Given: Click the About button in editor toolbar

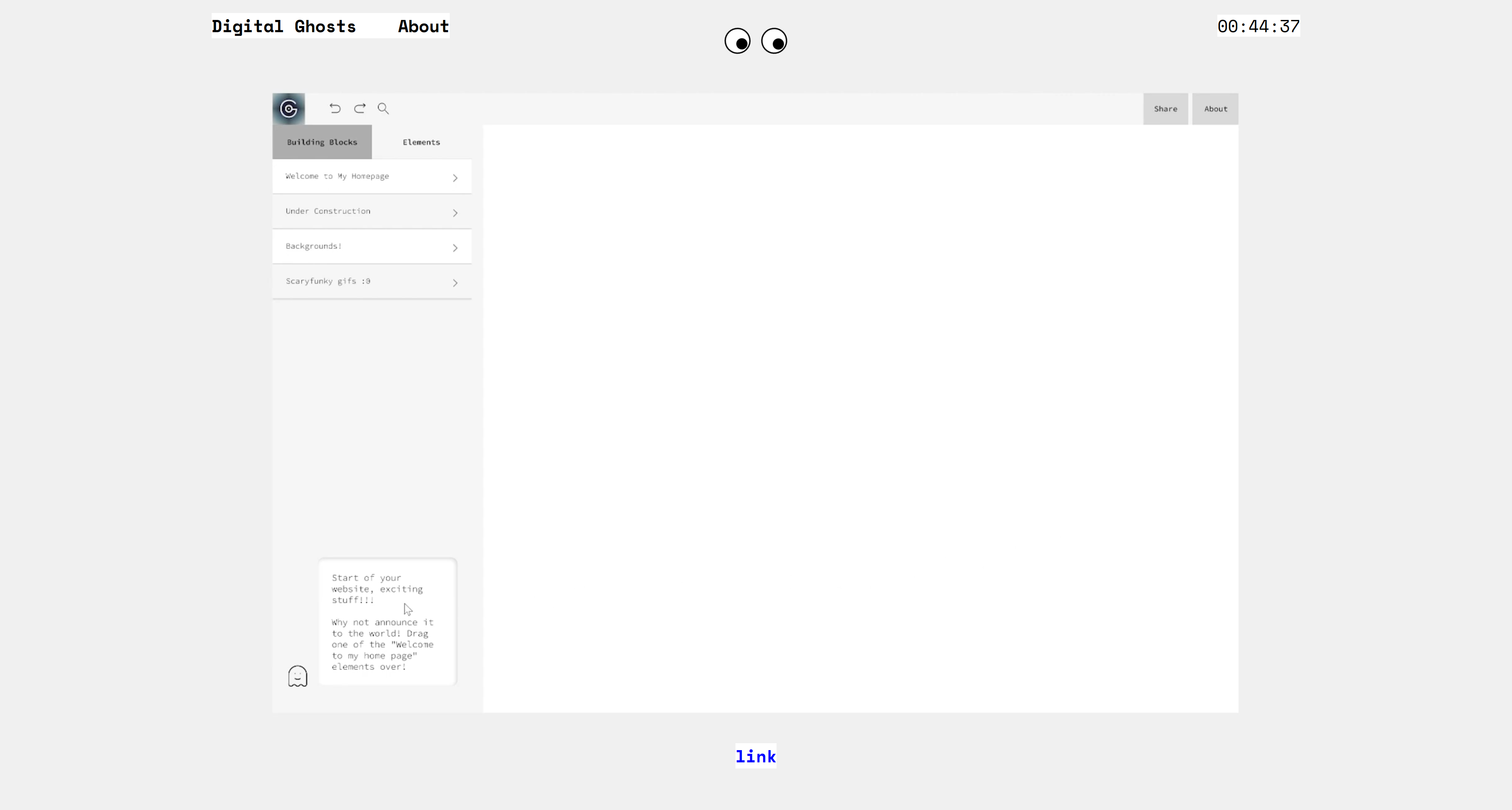Looking at the screenshot, I should tap(1215, 109).
